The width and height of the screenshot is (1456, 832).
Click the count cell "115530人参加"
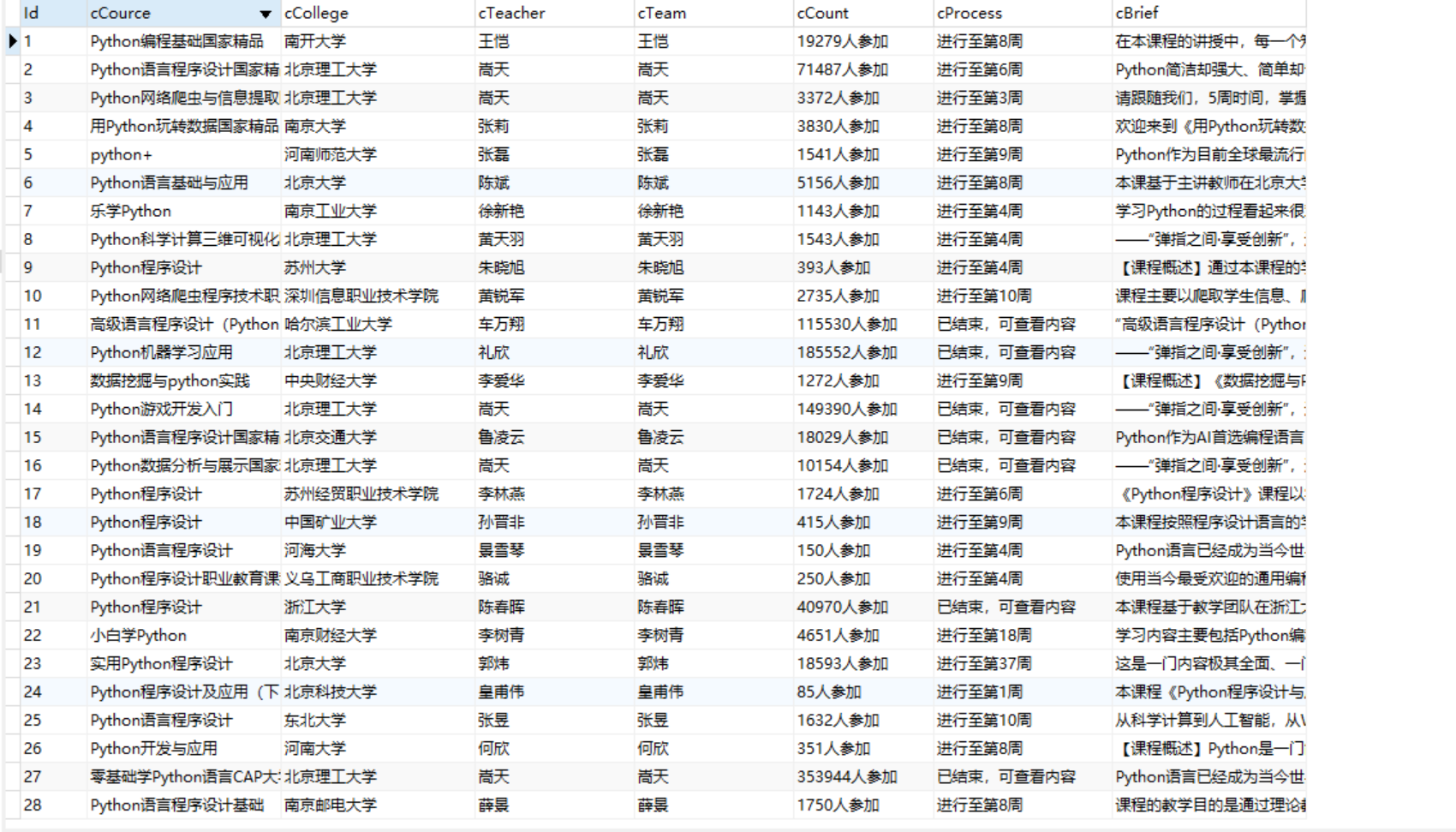[x=863, y=324]
